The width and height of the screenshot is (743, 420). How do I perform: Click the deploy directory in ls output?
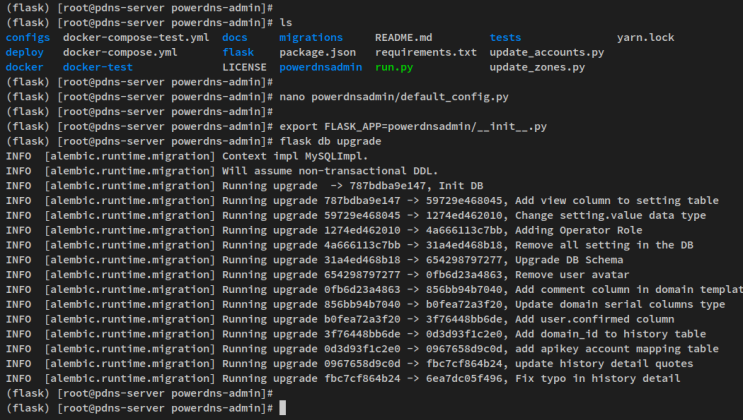coord(24,52)
